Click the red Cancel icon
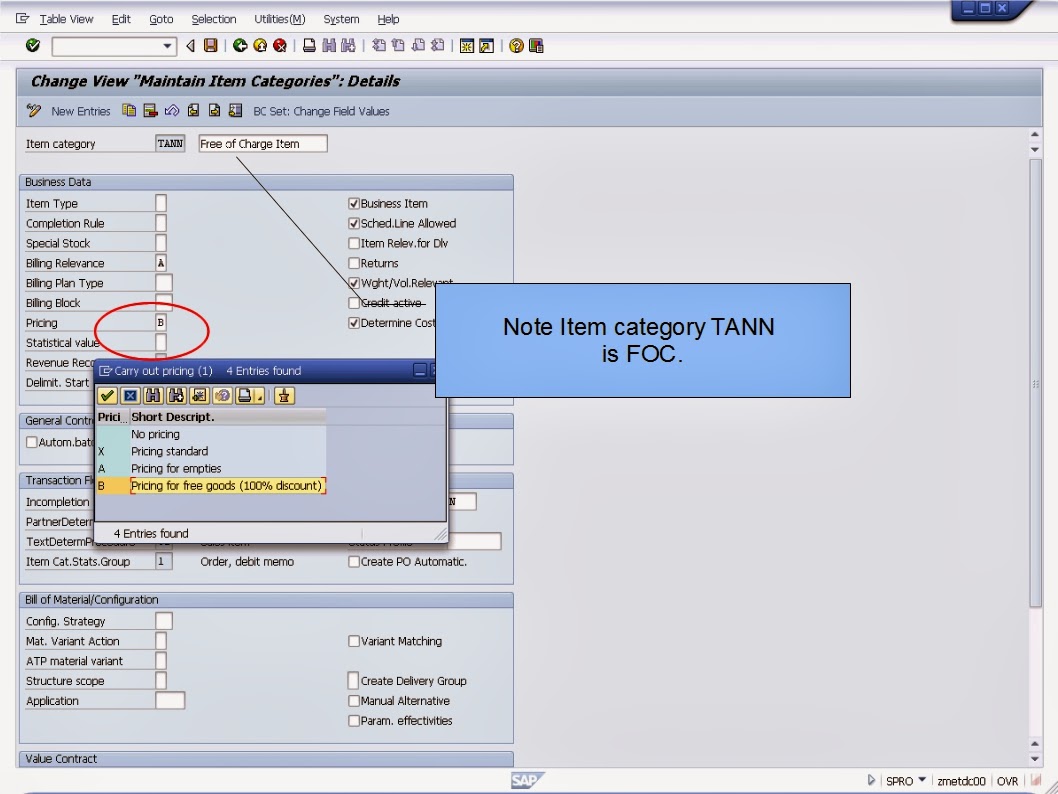 pos(279,45)
